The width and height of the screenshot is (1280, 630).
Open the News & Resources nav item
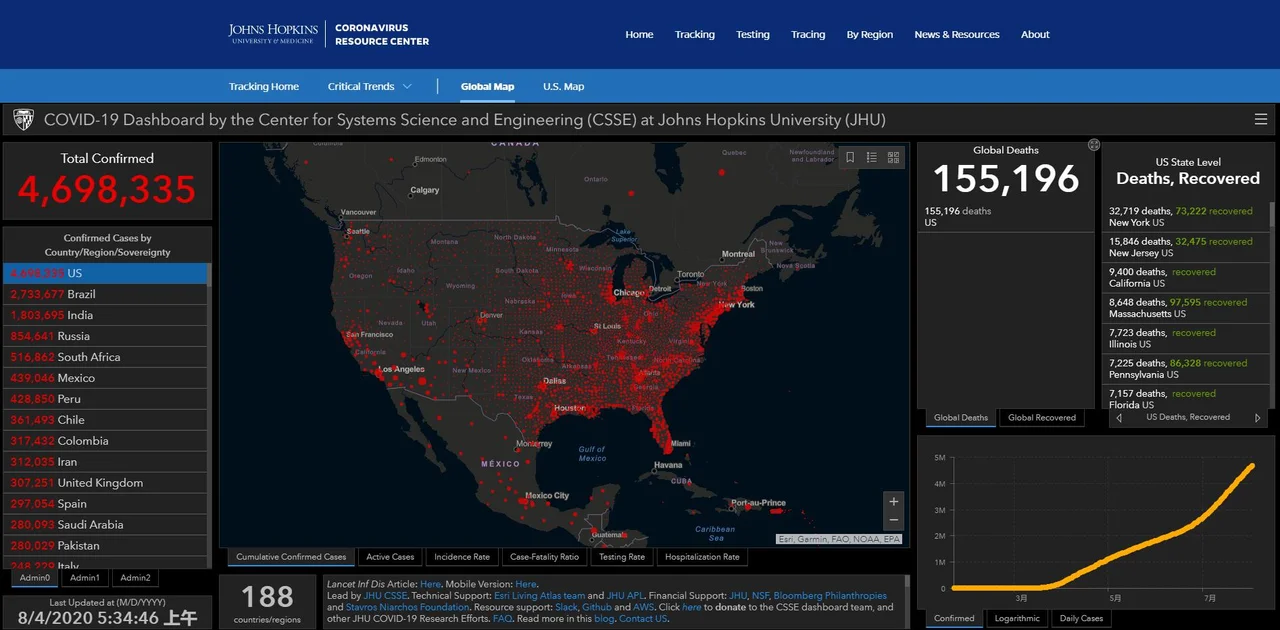coord(957,34)
